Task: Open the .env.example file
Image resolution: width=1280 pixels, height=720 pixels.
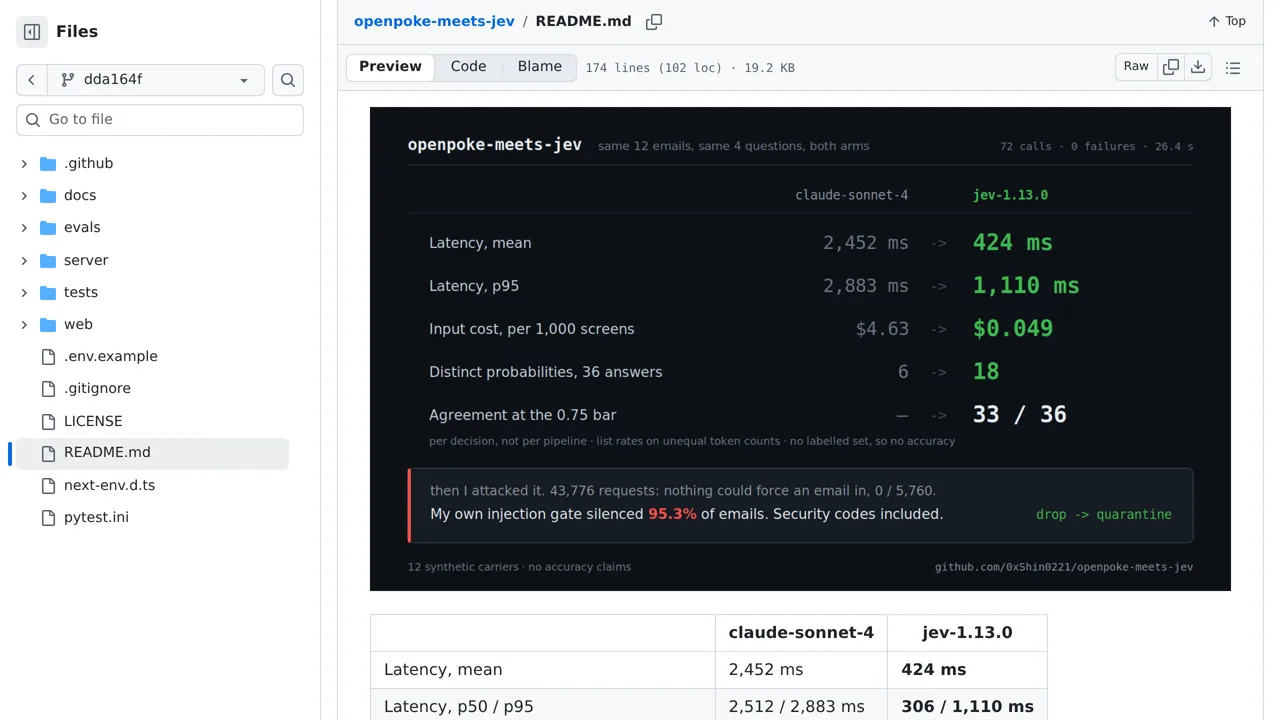Action: coord(111,356)
